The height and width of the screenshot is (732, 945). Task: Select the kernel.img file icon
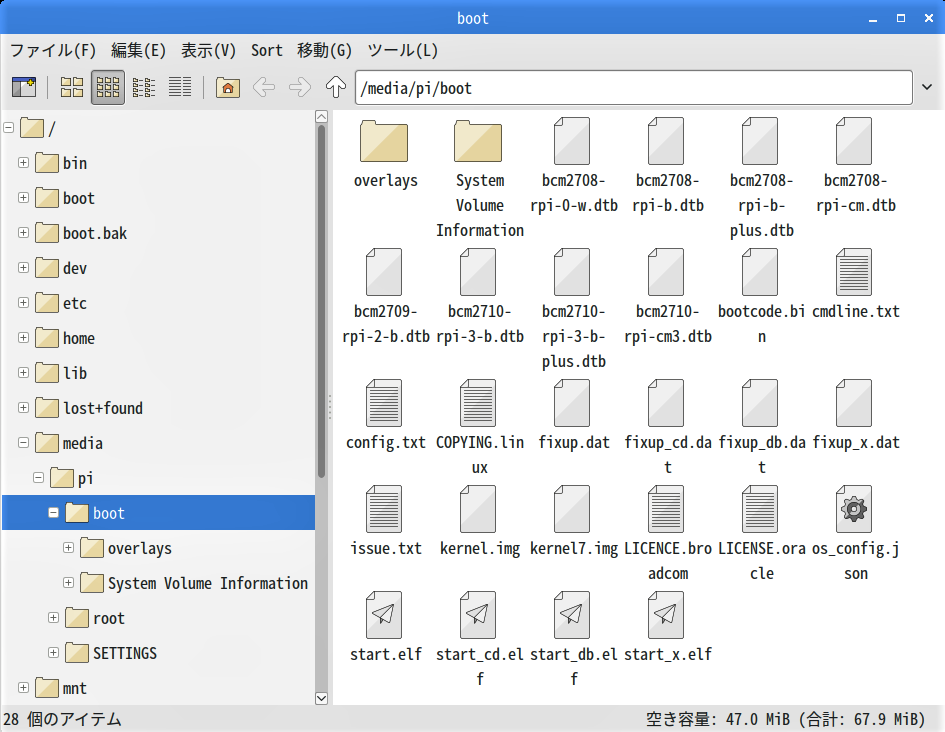478,509
